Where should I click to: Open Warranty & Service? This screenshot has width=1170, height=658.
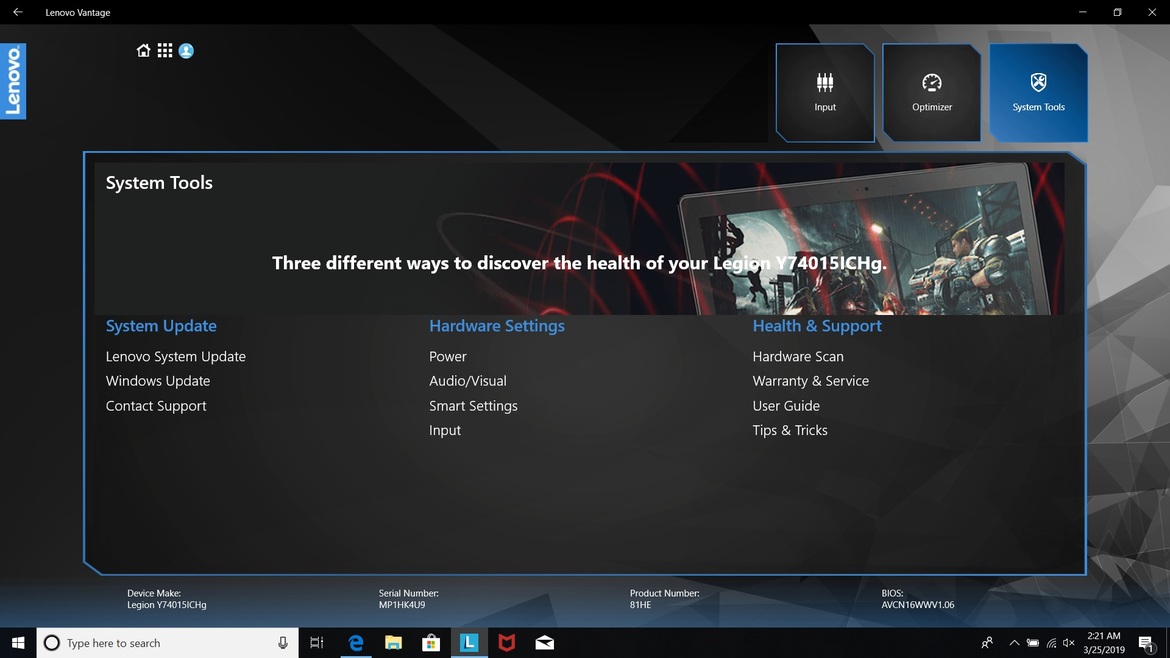pyautogui.click(x=810, y=380)
